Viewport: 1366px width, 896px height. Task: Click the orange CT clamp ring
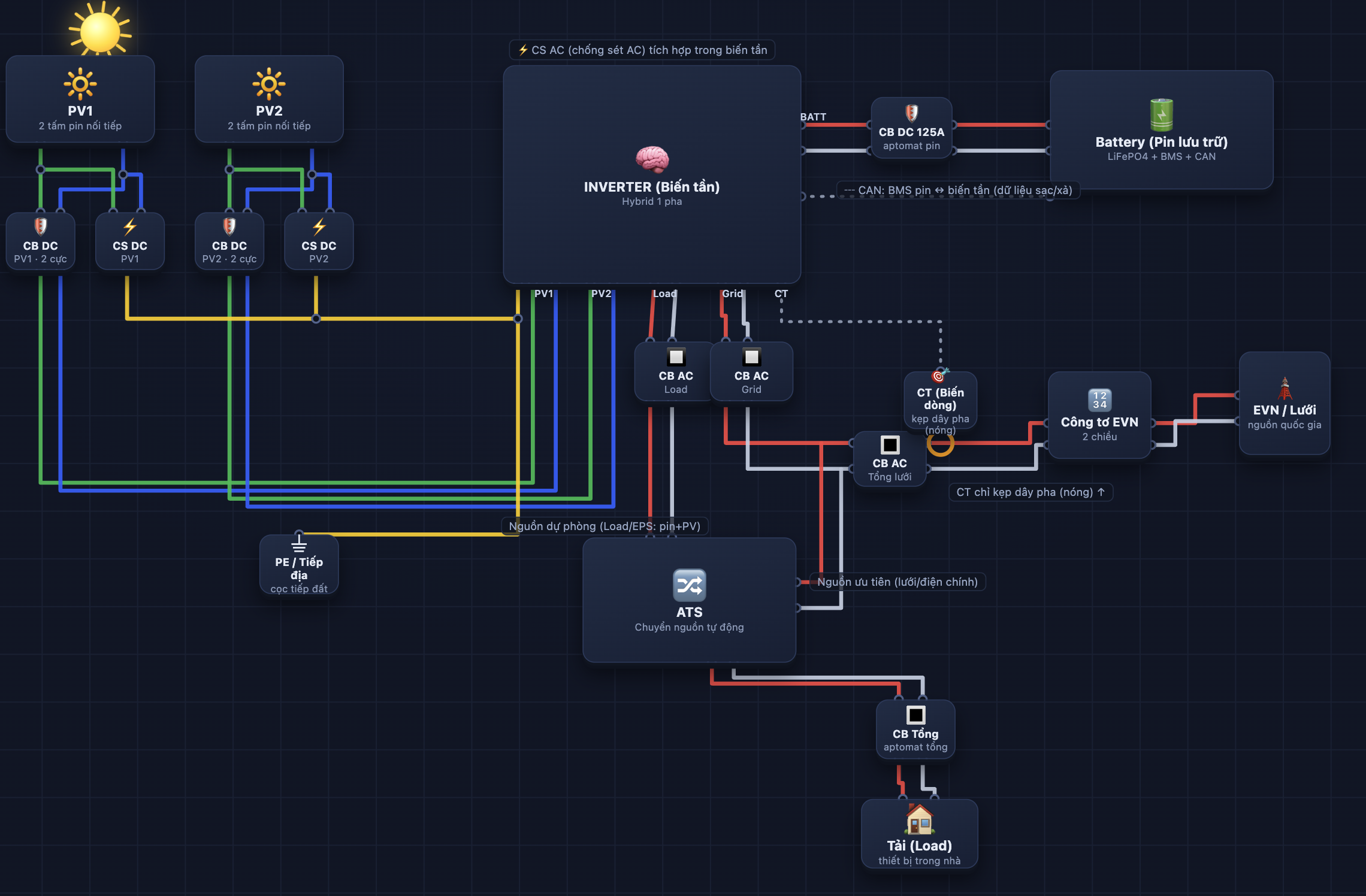pyautogui.click(x=940, y=443)
